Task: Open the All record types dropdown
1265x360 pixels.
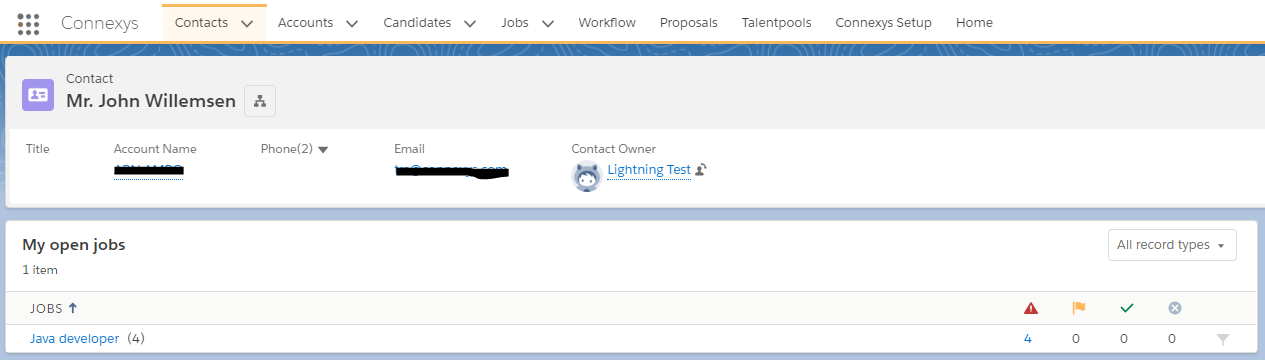Action: (x=1172, y=245)
